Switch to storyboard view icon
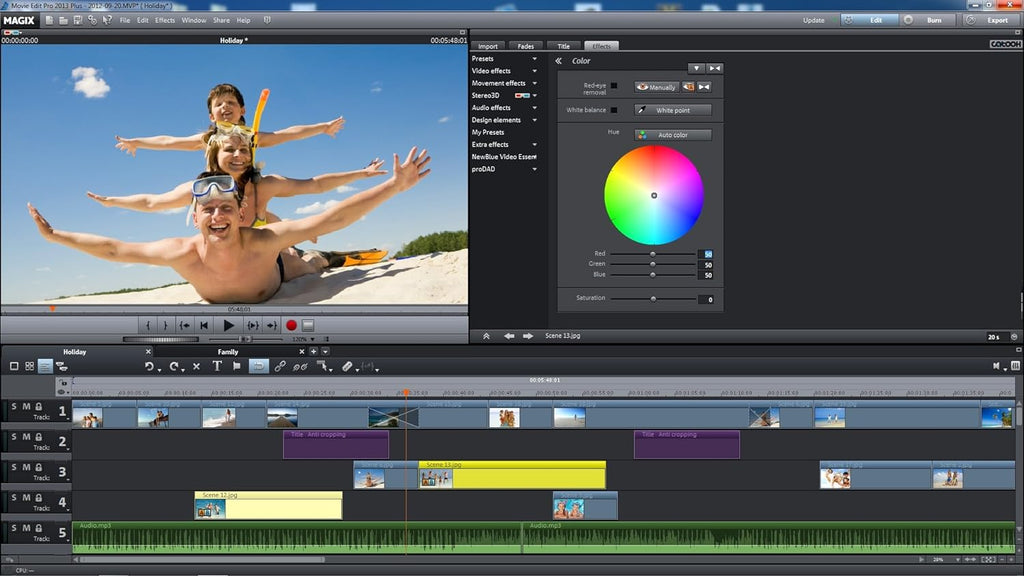 click(14, 366)
